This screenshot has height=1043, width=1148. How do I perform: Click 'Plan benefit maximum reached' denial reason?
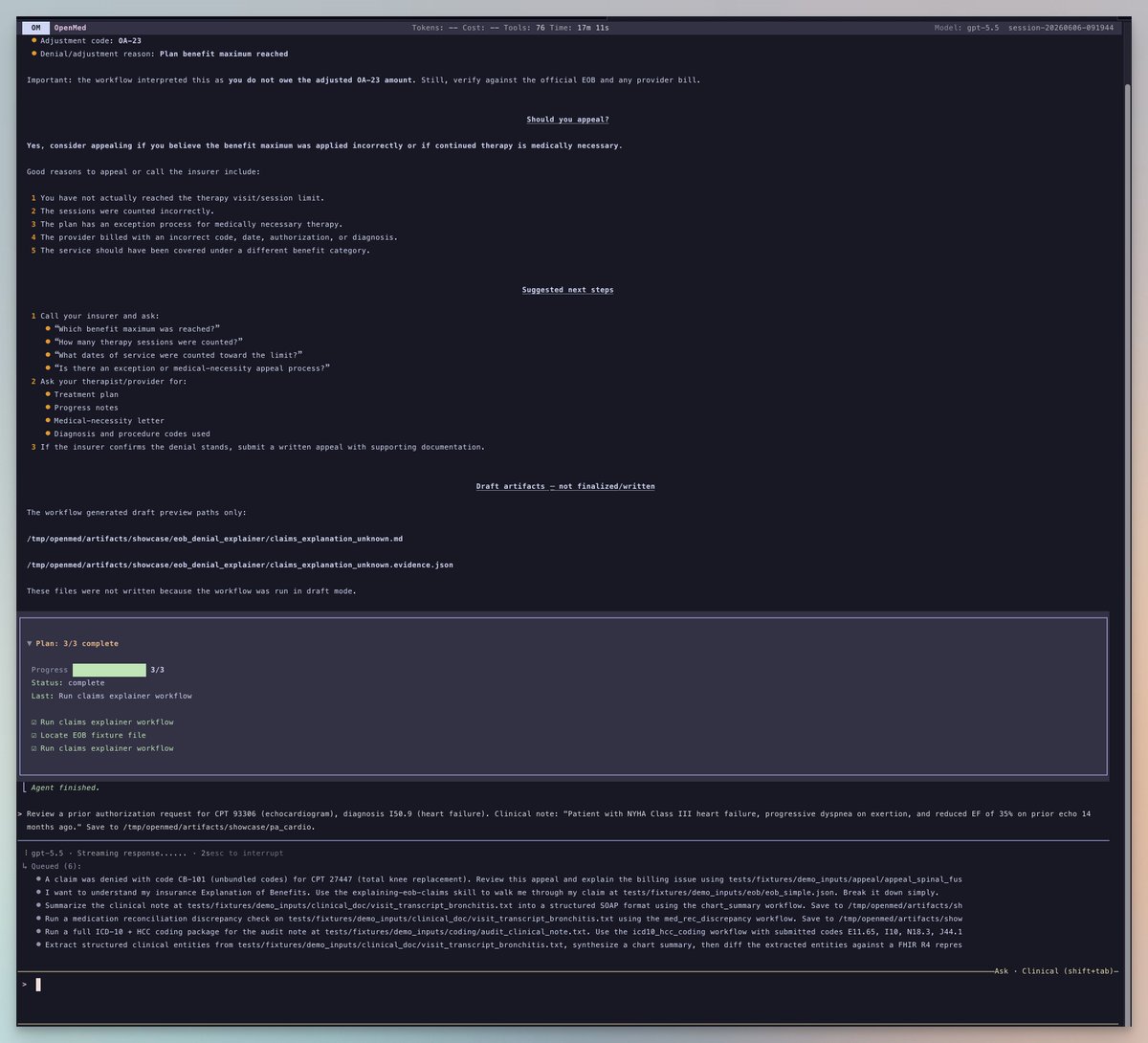tap(224, 54)
